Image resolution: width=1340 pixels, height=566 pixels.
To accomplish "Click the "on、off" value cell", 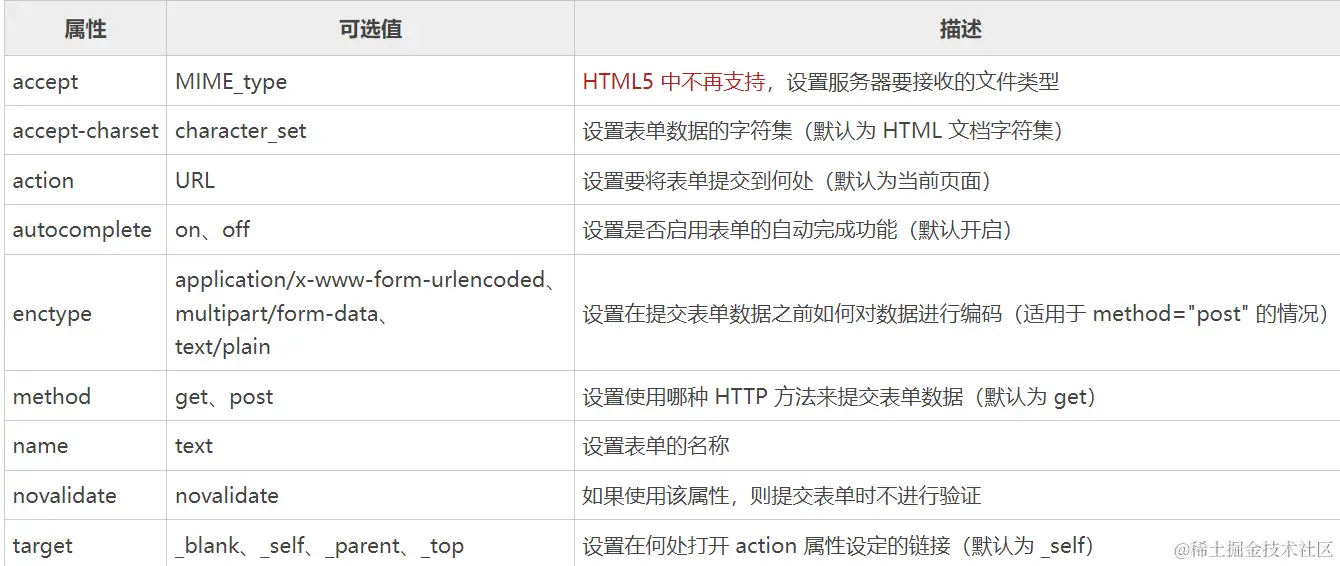I will 213,230.
